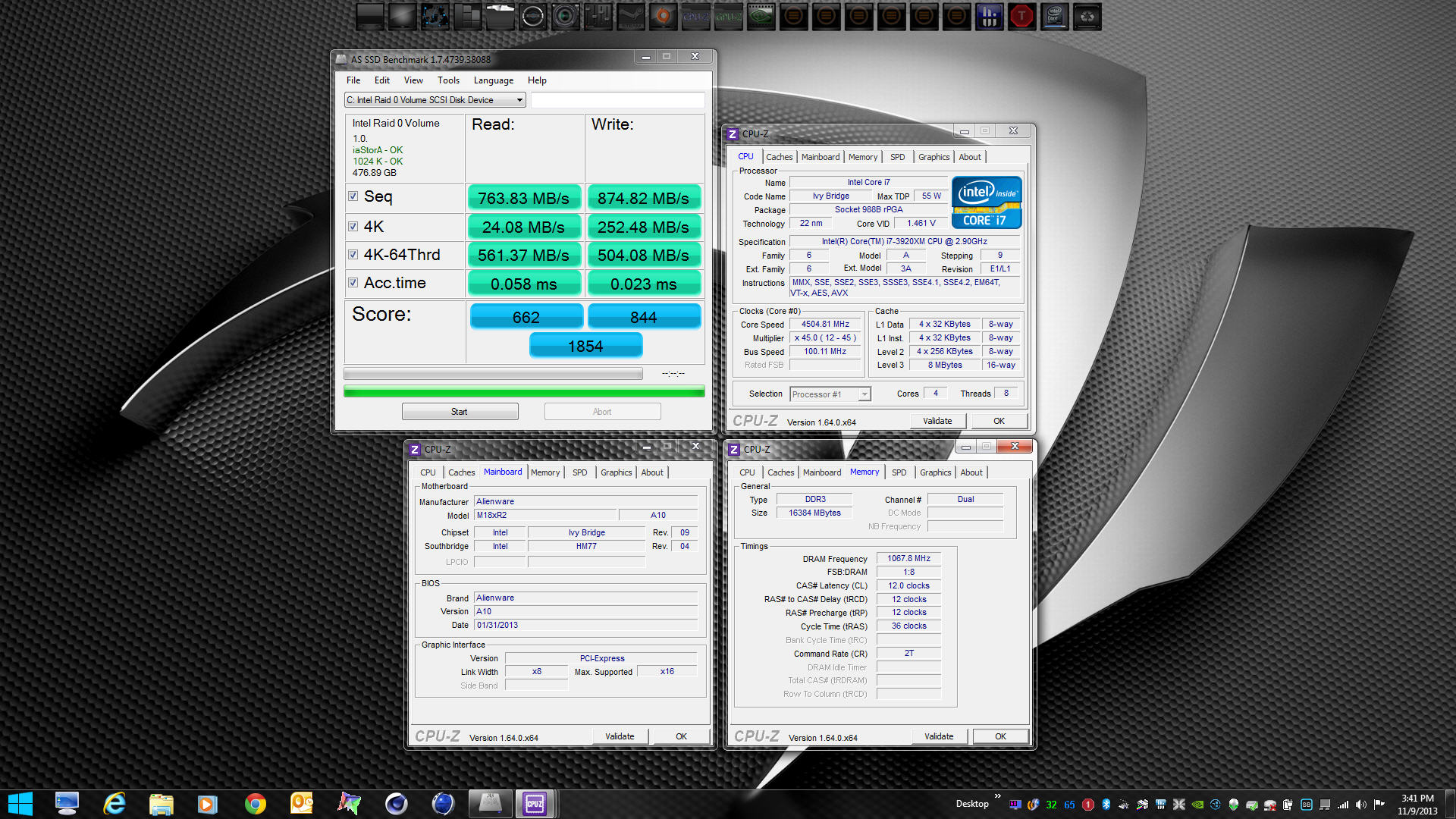This screenshot has height=819, width=1456.
Task: Open the Tools menu in AS SSD Benchmark
Action: pyautogui.click(x=448, y=80)
